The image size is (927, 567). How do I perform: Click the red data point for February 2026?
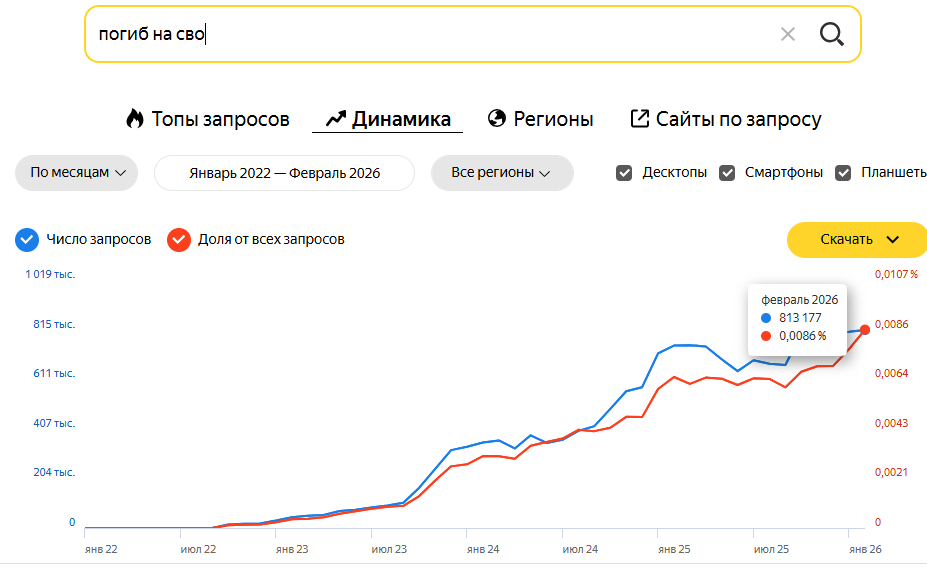pyautogui.click(x=865, y=329)
